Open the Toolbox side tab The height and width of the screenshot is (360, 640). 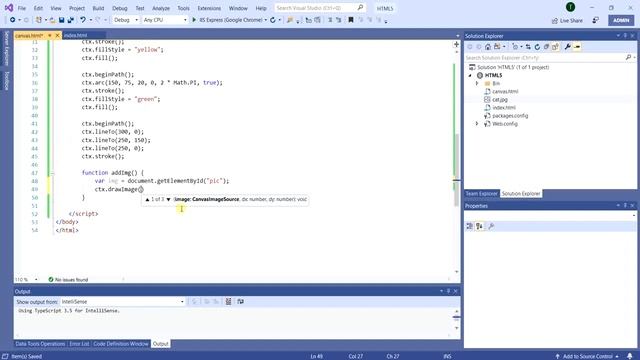click(7, 80)
